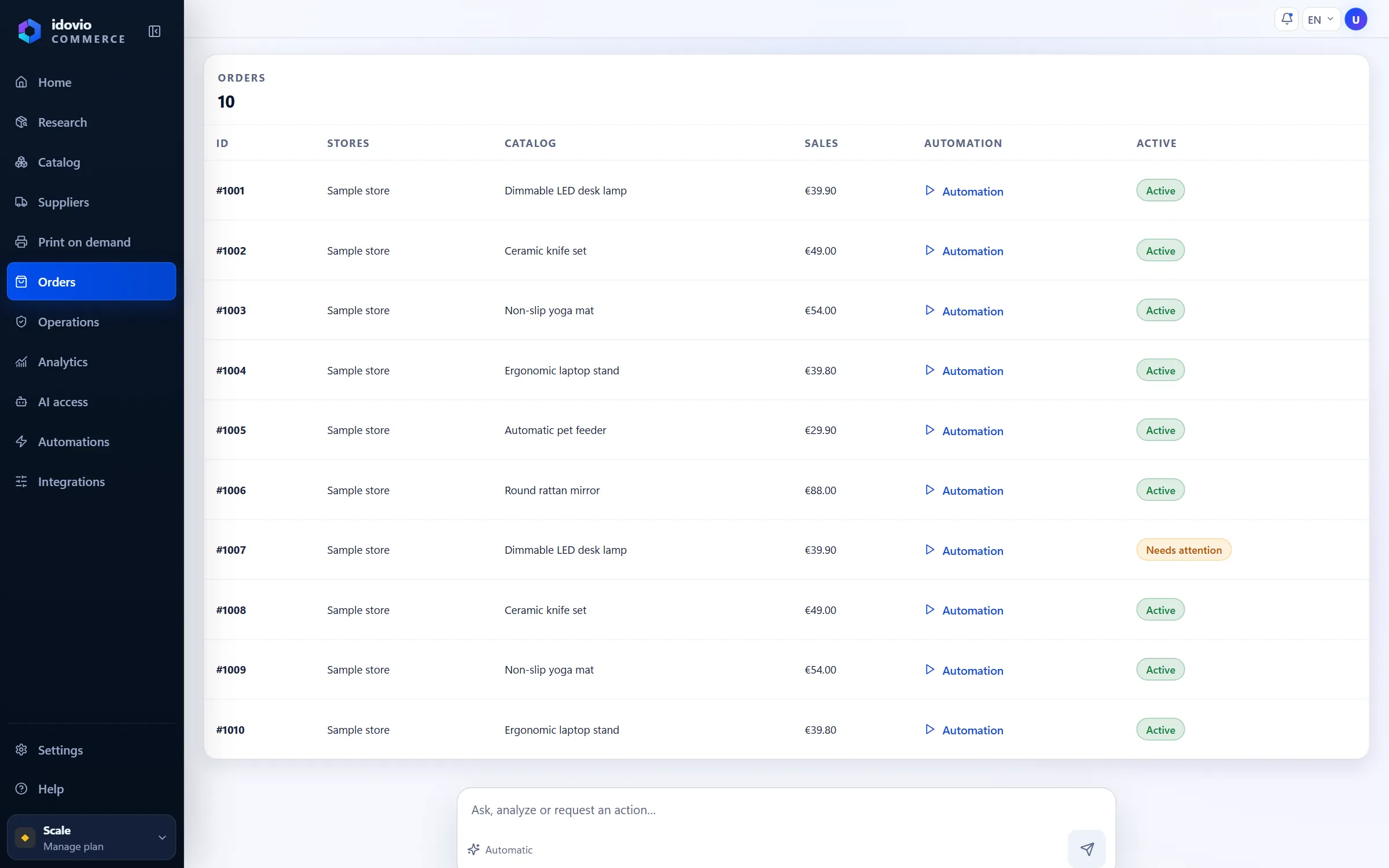
Task: Click the play icon in order #1001 row
Action: point(929,190)
